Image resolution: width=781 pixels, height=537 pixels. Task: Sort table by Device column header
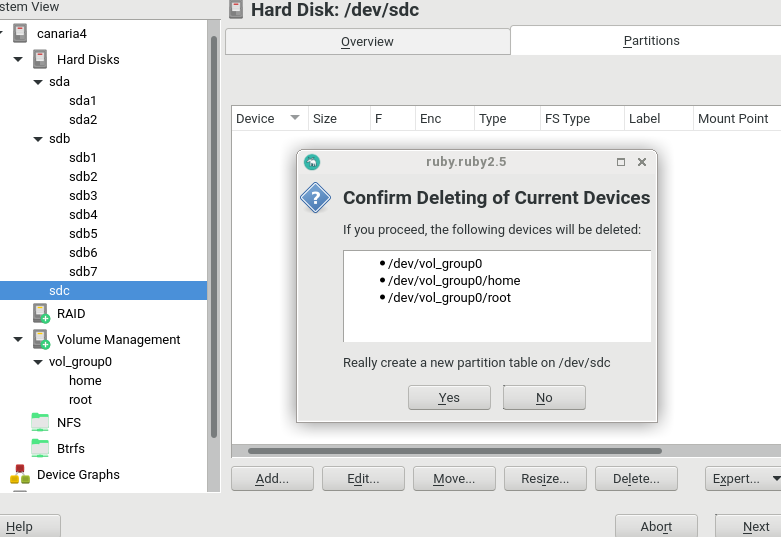pyautogui.click(x=268, y=118)
